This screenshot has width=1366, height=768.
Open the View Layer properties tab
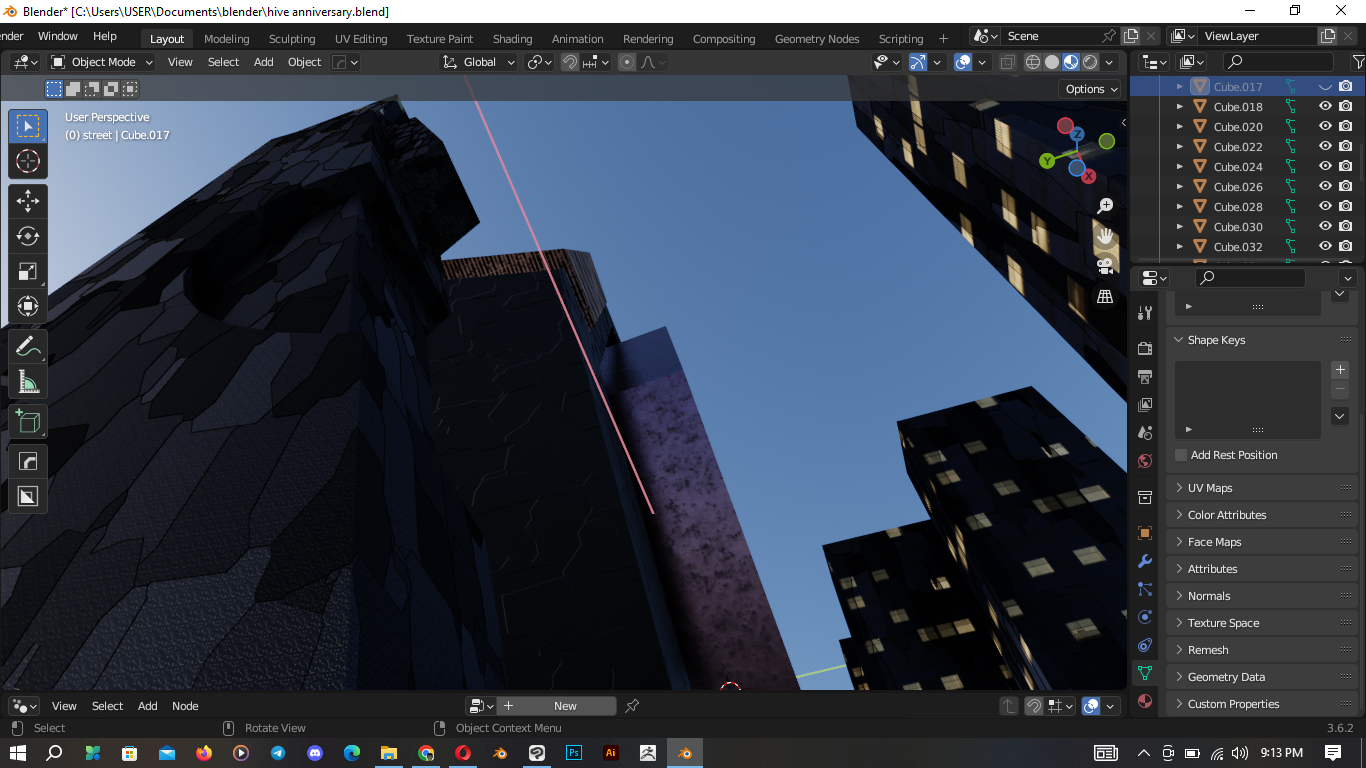pos(1145,404)
